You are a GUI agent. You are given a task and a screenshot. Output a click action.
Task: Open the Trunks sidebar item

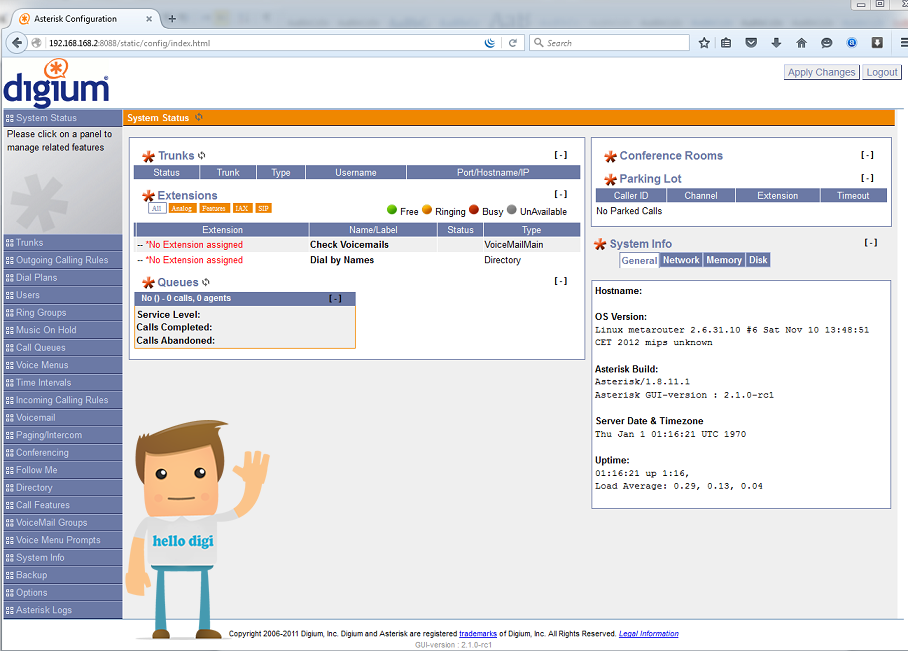point(63,243)
